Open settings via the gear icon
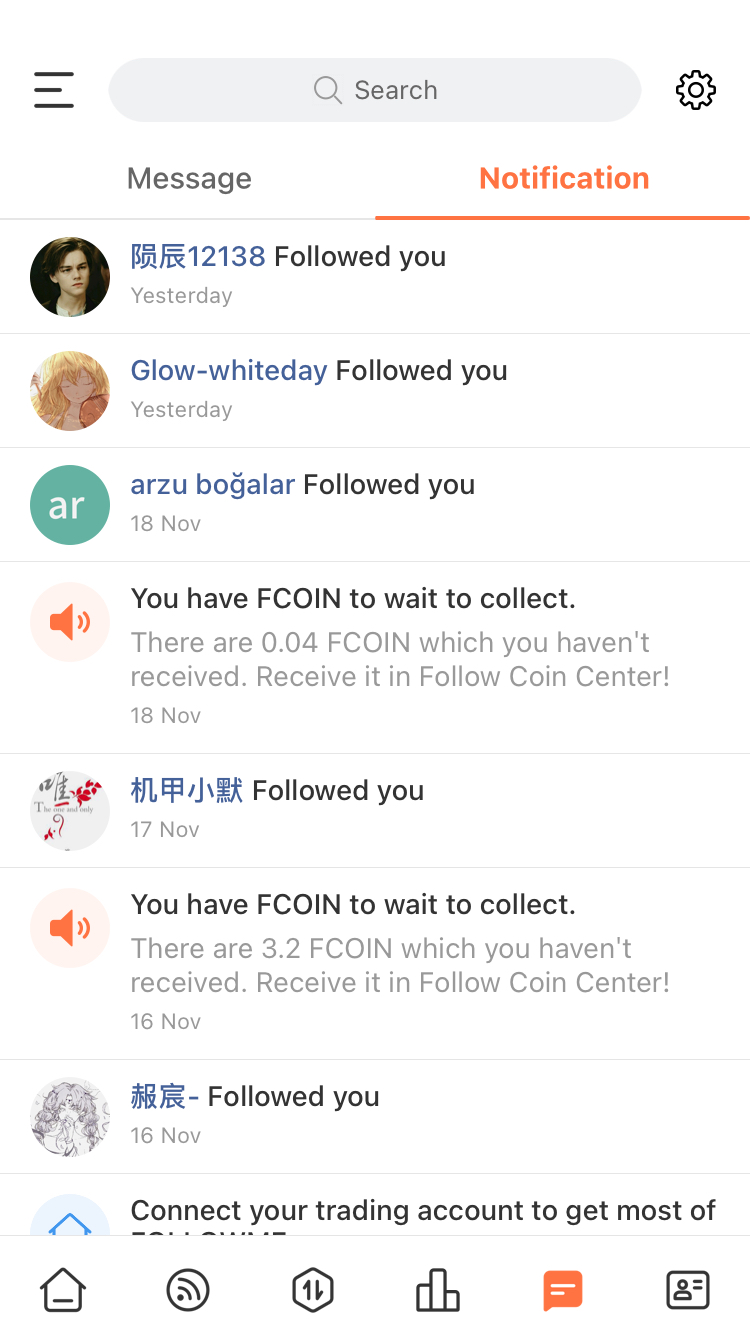The height and width of the screenshot is (1334, 750). click(x=696, y=90)
